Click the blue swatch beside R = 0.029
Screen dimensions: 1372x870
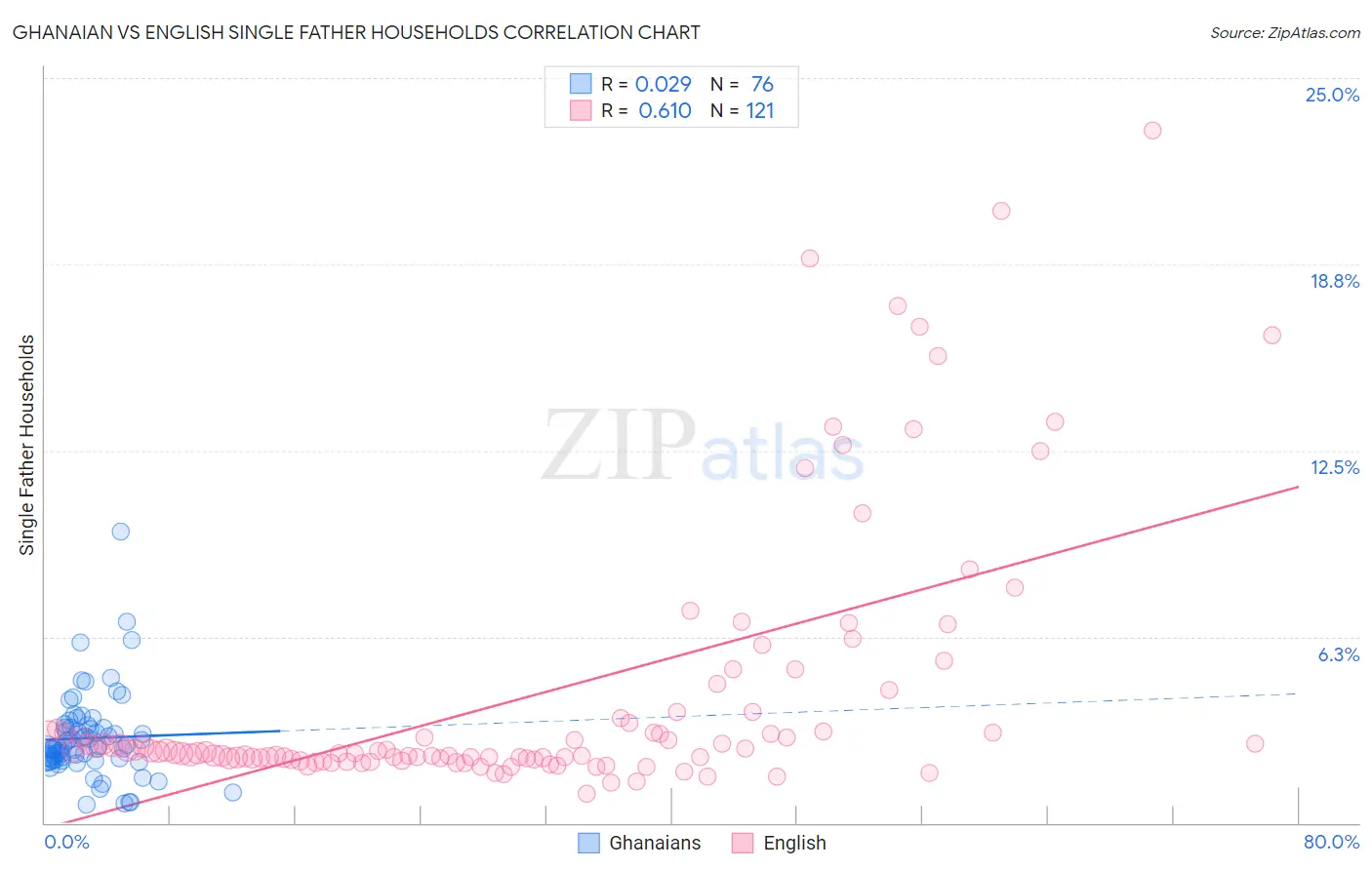[x=581, y=84]
